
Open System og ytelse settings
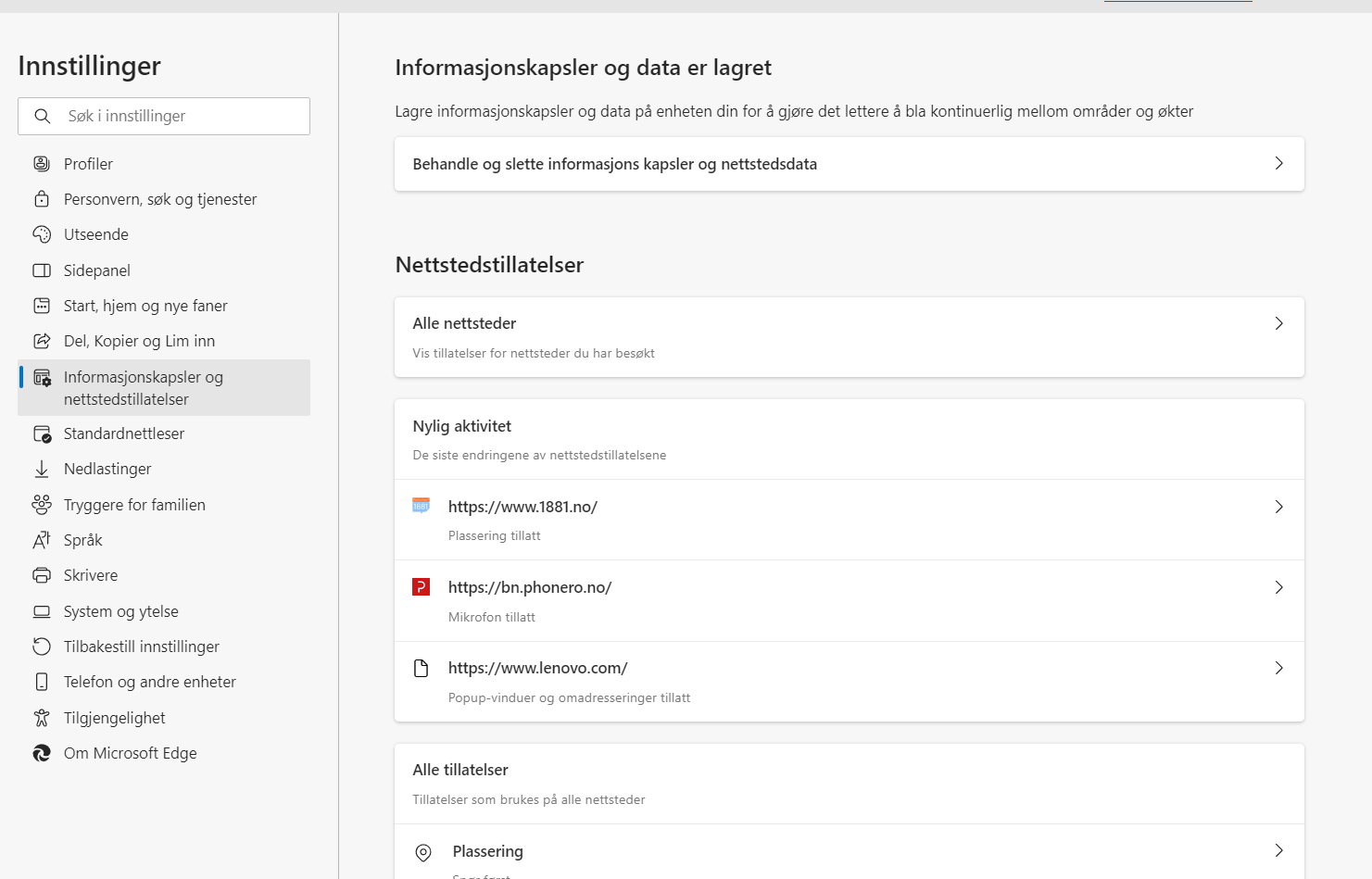tap(121, 611)
